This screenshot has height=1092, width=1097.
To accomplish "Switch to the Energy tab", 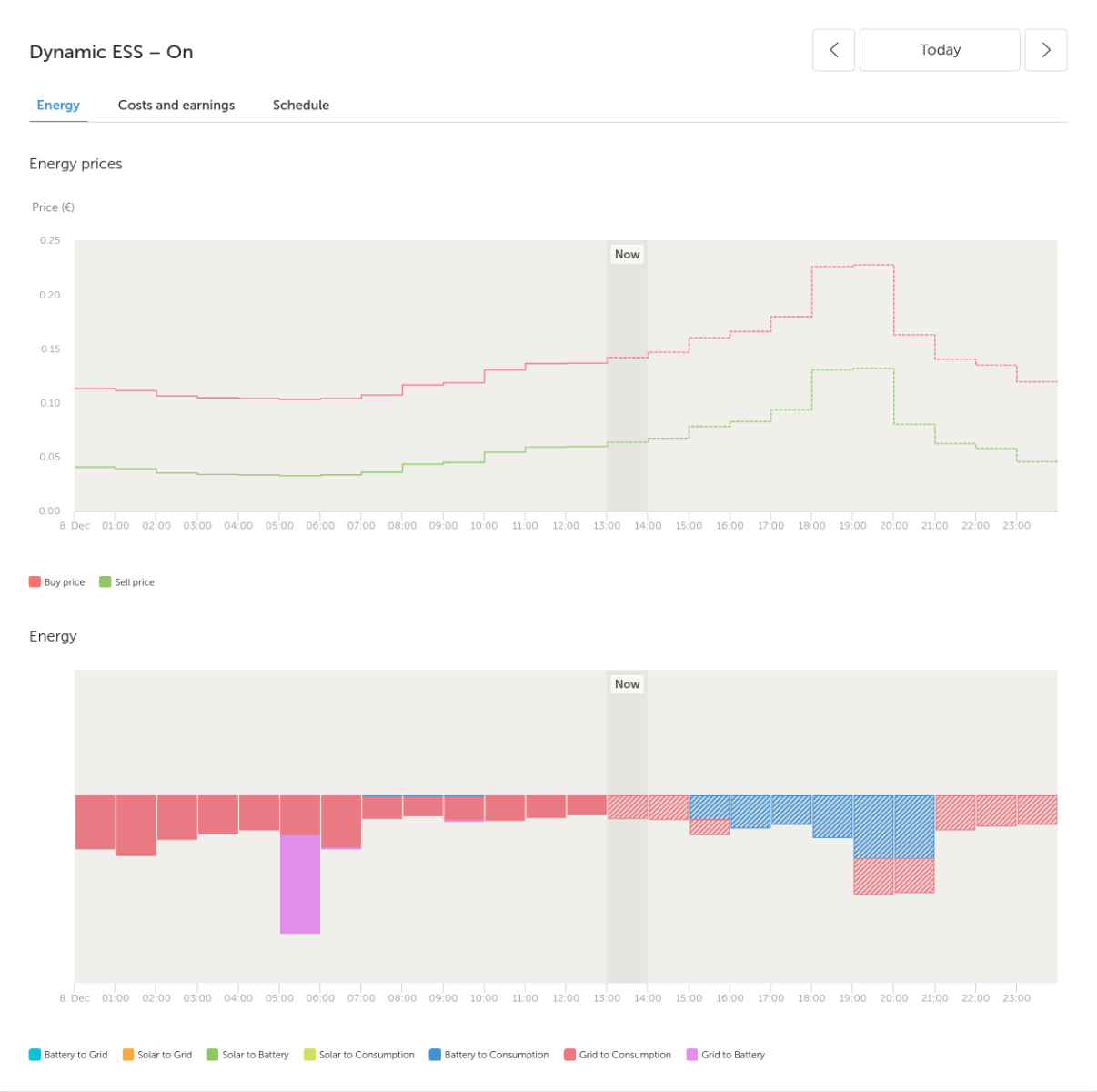I will [58, 105].
